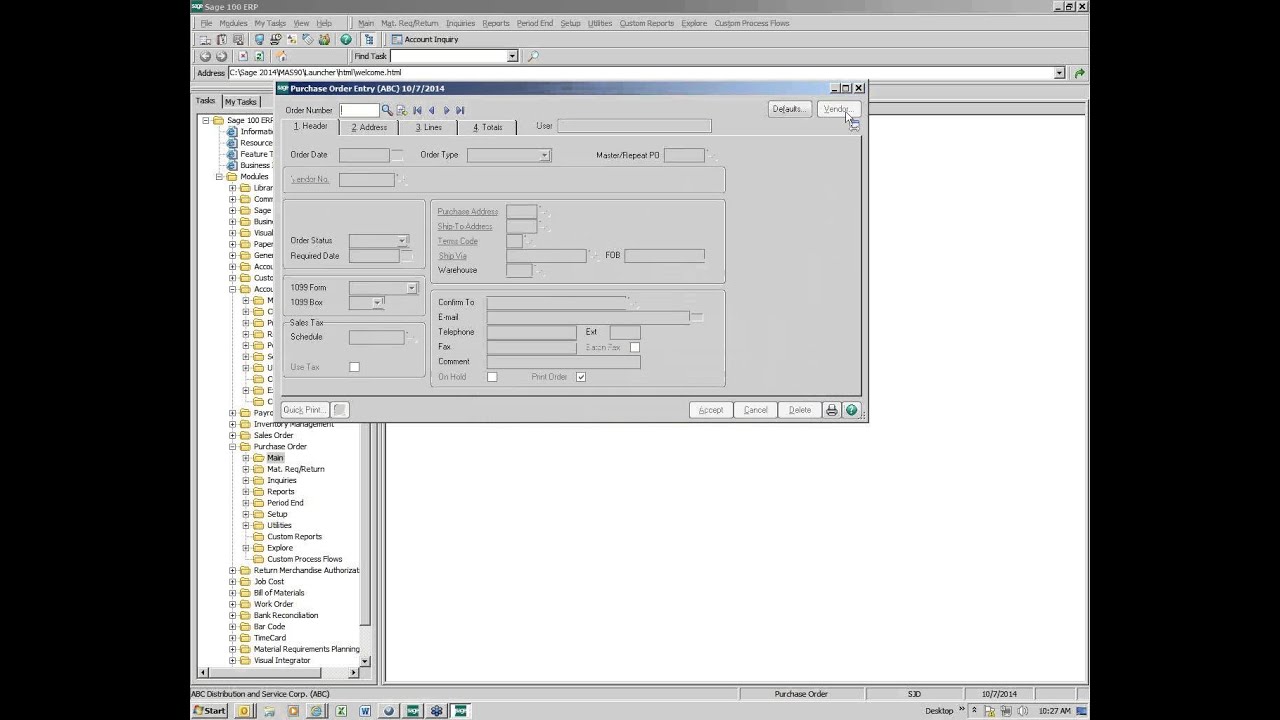
Task: Click the E-mail field action icon
Action: [696, 317]
